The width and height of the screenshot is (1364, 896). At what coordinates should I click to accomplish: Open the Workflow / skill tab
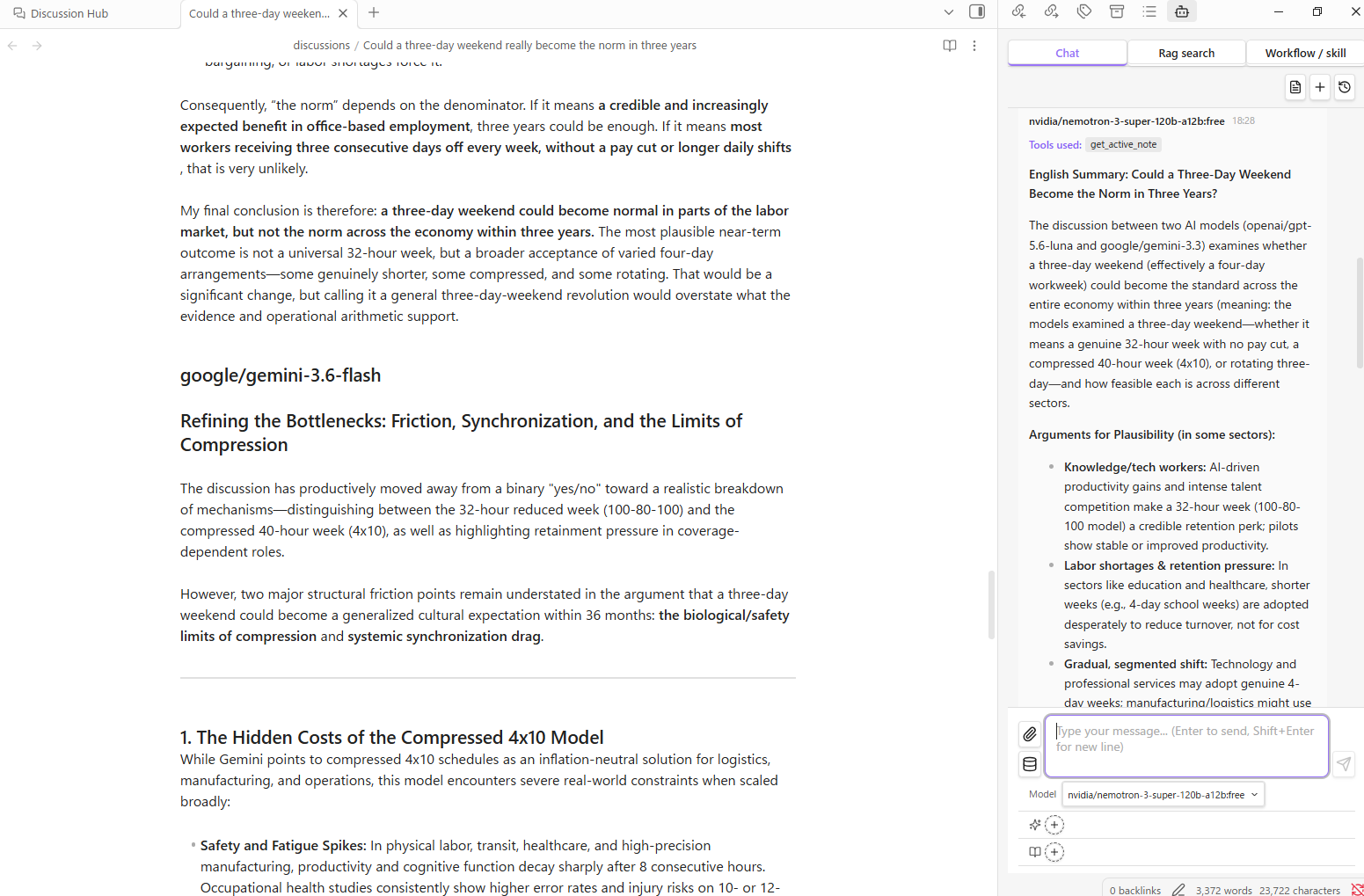pyautogui.click(x=1305, y=53)
